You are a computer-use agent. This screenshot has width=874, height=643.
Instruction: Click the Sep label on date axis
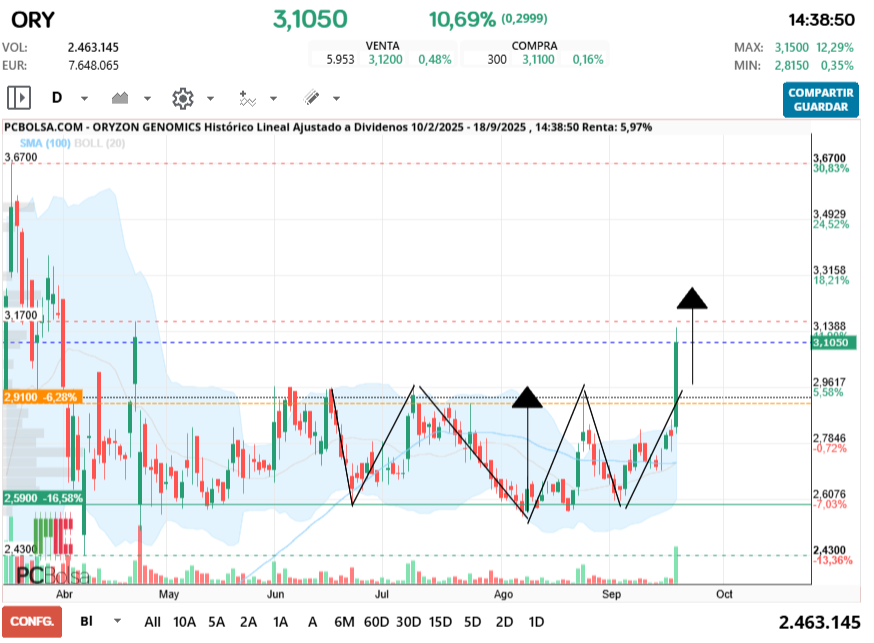[611, 594]
